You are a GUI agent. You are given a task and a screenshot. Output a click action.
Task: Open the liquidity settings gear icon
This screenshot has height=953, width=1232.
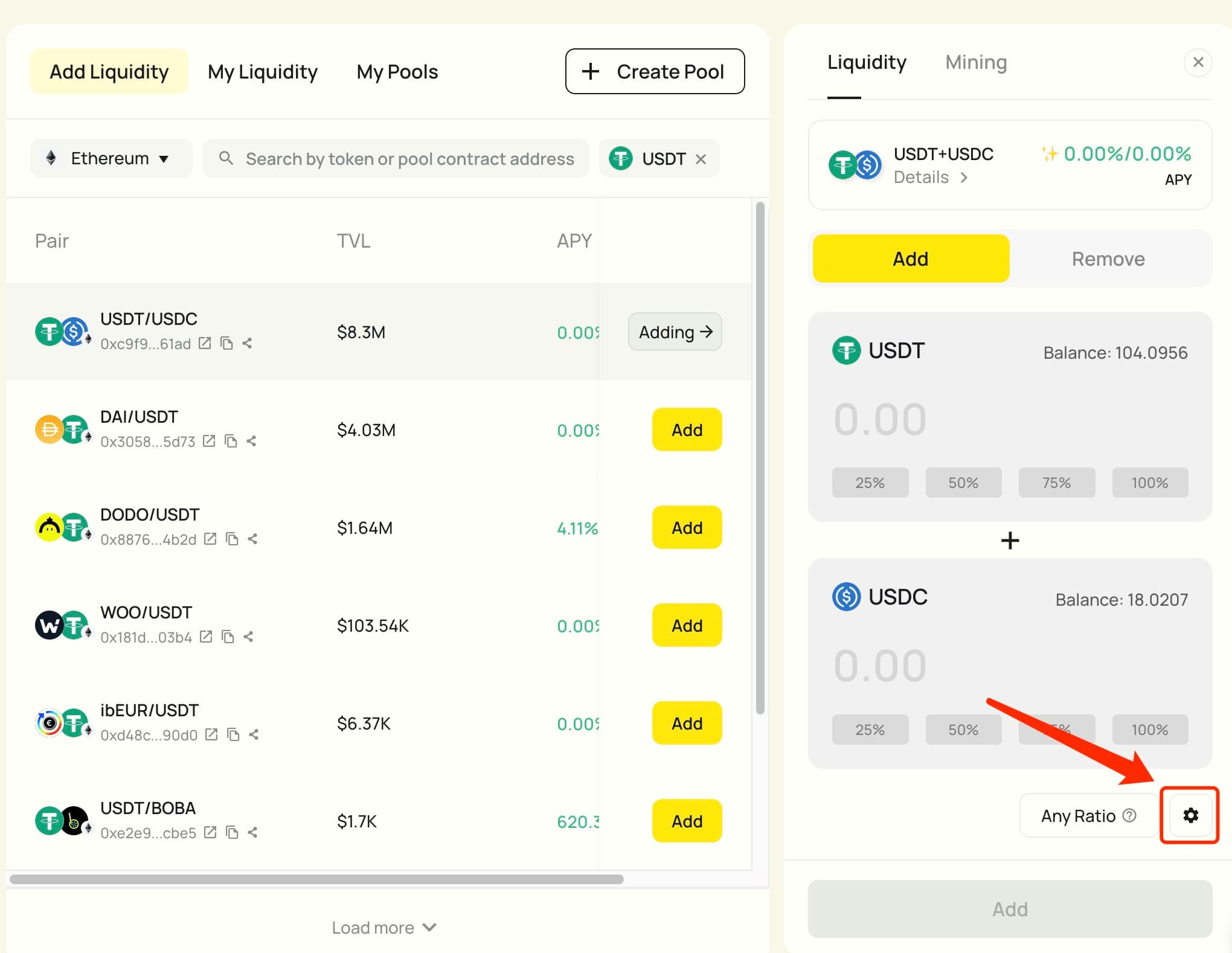(x=1189, y=815)
